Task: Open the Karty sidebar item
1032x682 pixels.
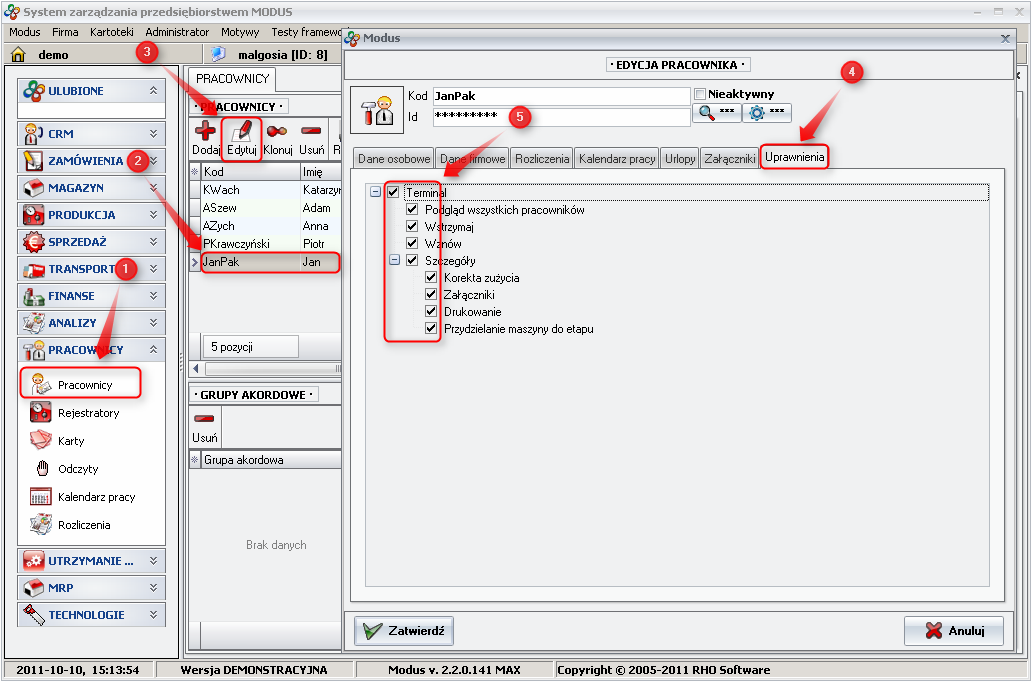Action: 71,441
